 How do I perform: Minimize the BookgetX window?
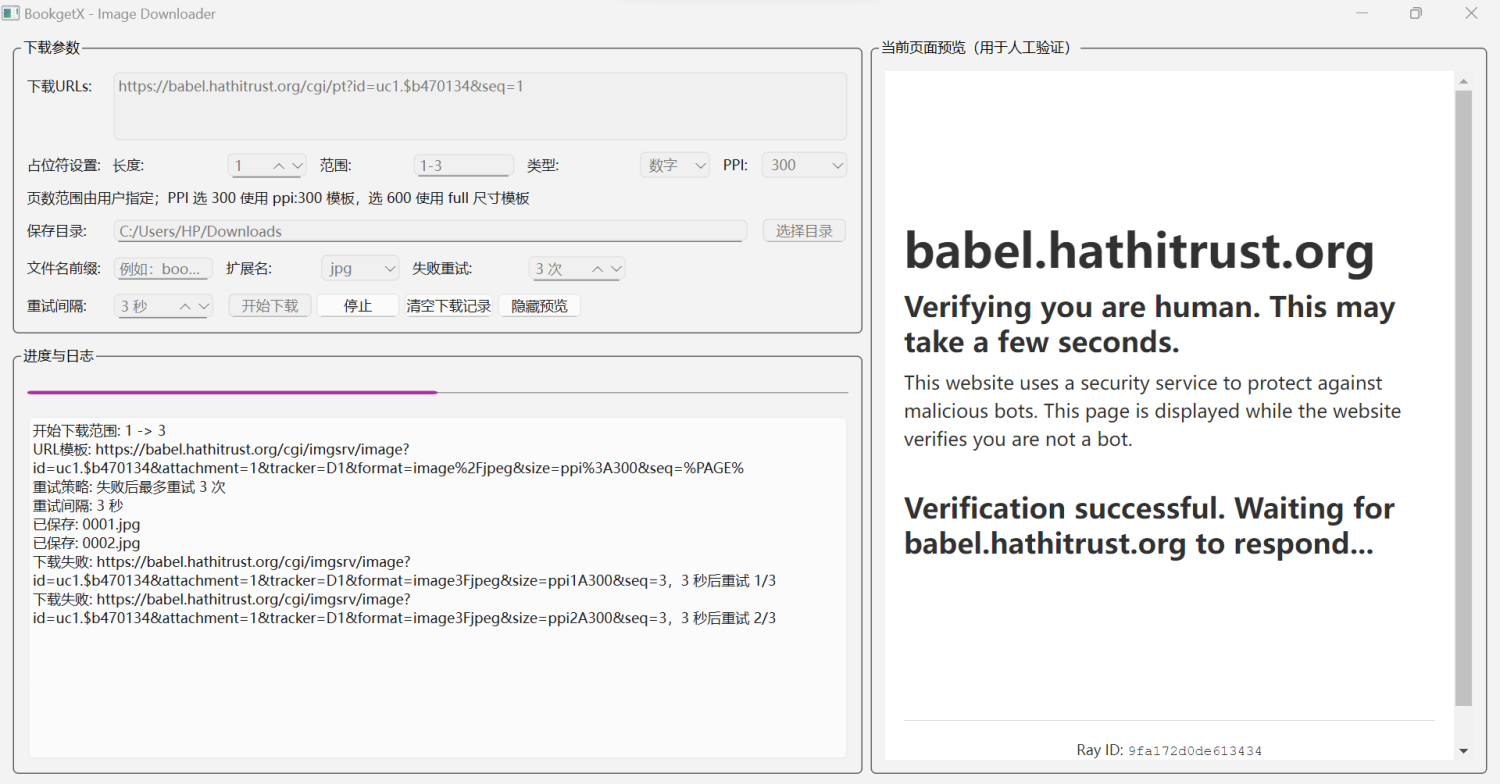[x=1361, y=14]
